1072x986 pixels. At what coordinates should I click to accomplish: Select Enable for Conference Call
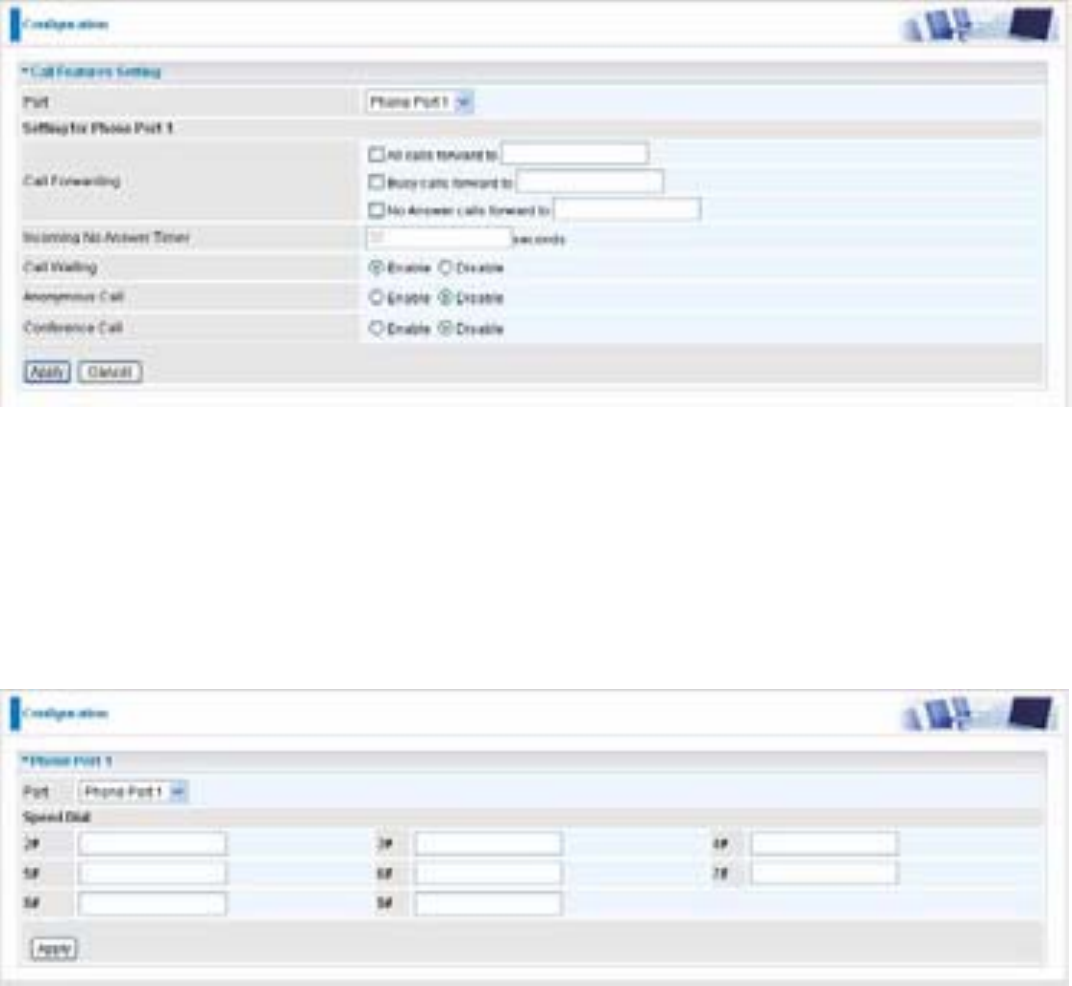coord(375,328)
